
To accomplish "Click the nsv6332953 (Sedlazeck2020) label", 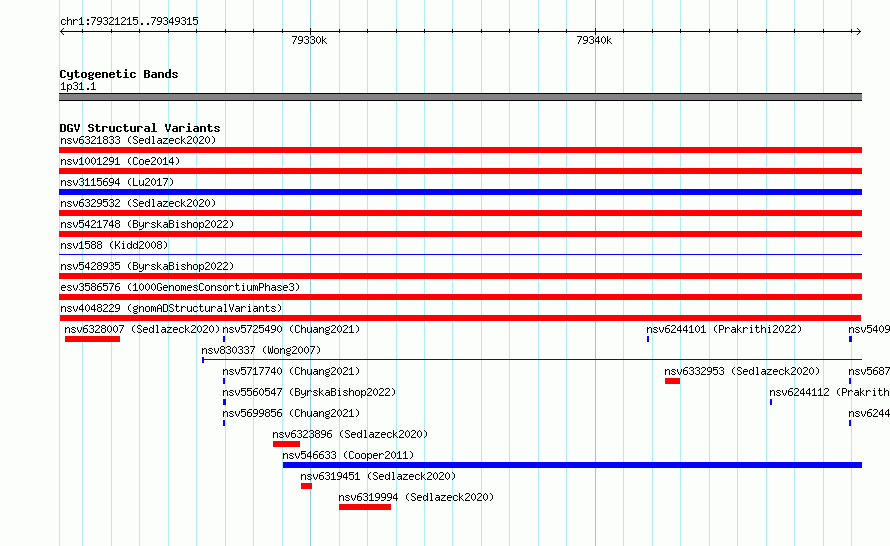I will (742, 371).
